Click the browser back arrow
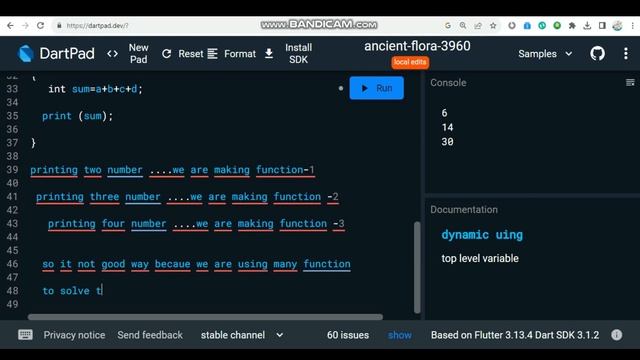 [10, 26]
